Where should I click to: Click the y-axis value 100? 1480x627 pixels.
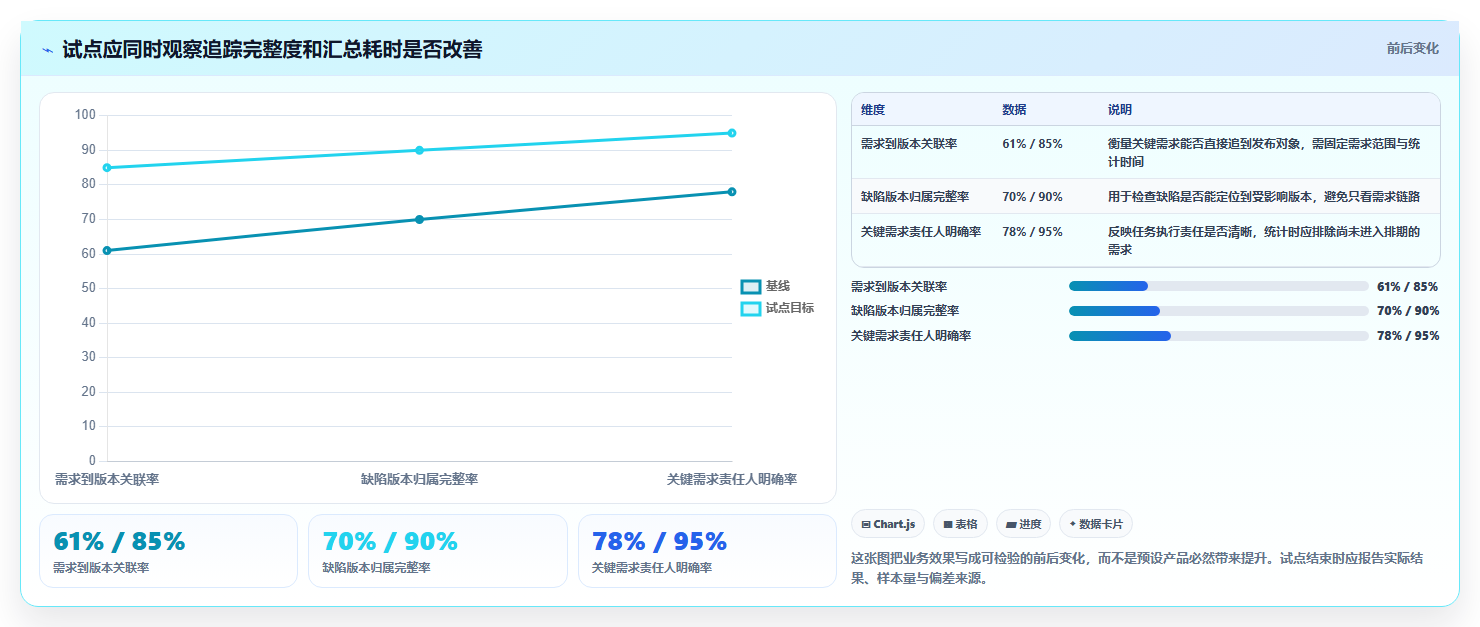(x=85, y=115)
